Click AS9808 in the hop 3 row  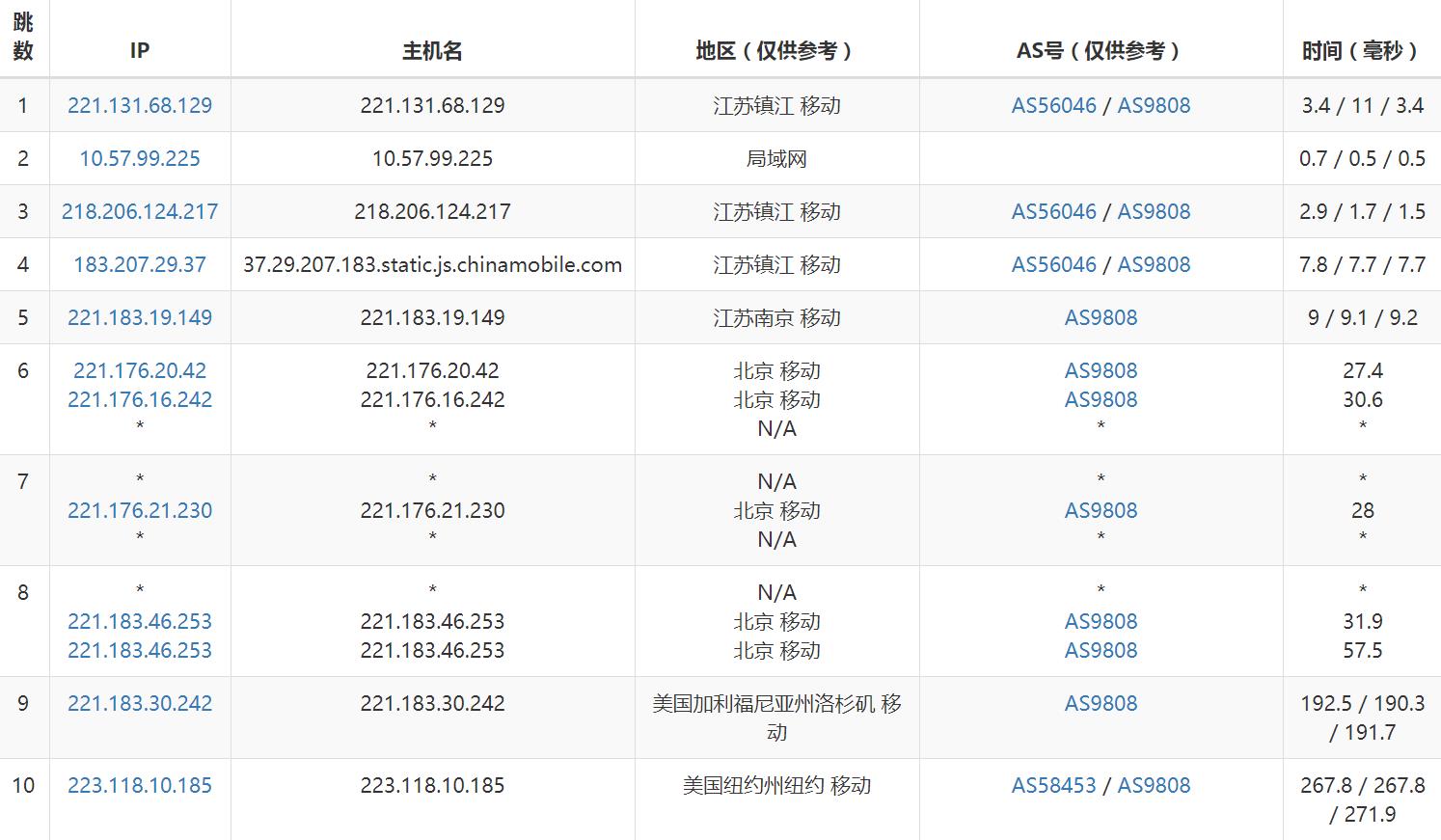tap(1154, 211)
